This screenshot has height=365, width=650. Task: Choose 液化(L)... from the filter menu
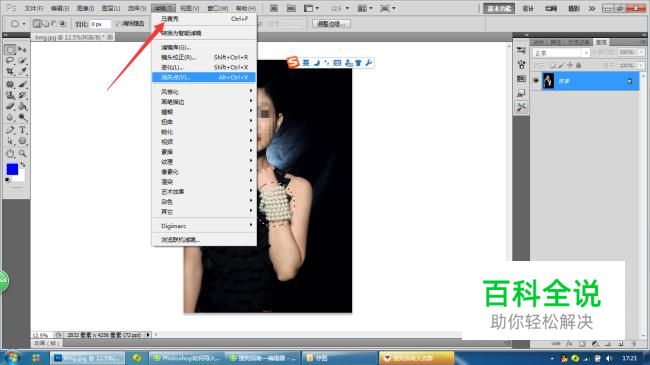(204, 67)
